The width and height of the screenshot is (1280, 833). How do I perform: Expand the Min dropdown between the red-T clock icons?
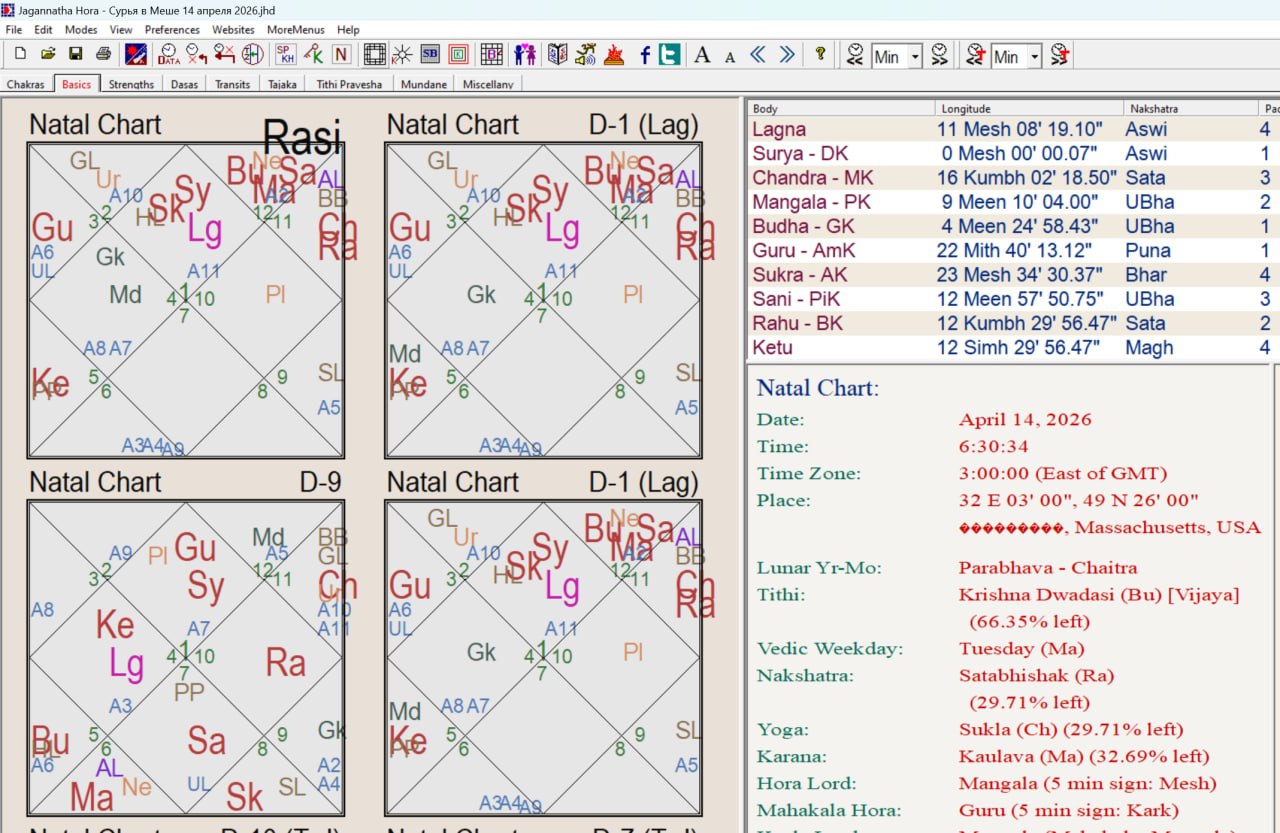1034,57
